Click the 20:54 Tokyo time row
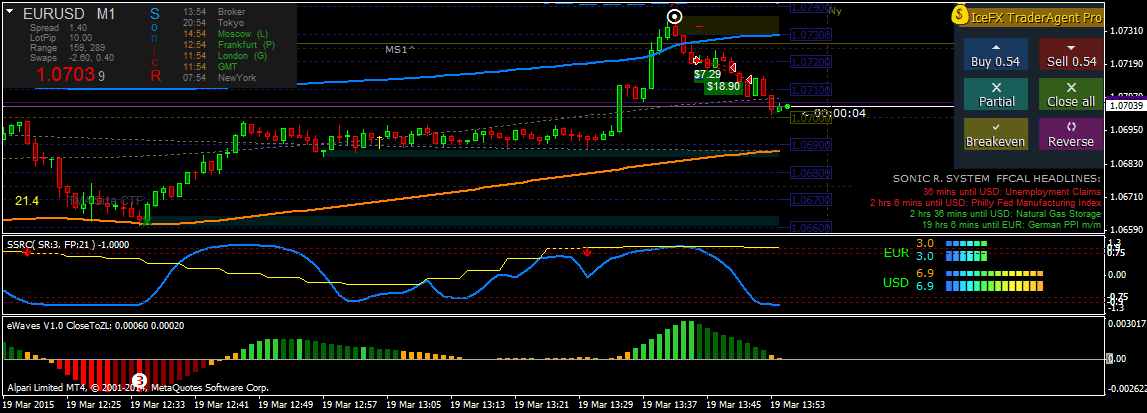 pos(213,23)
